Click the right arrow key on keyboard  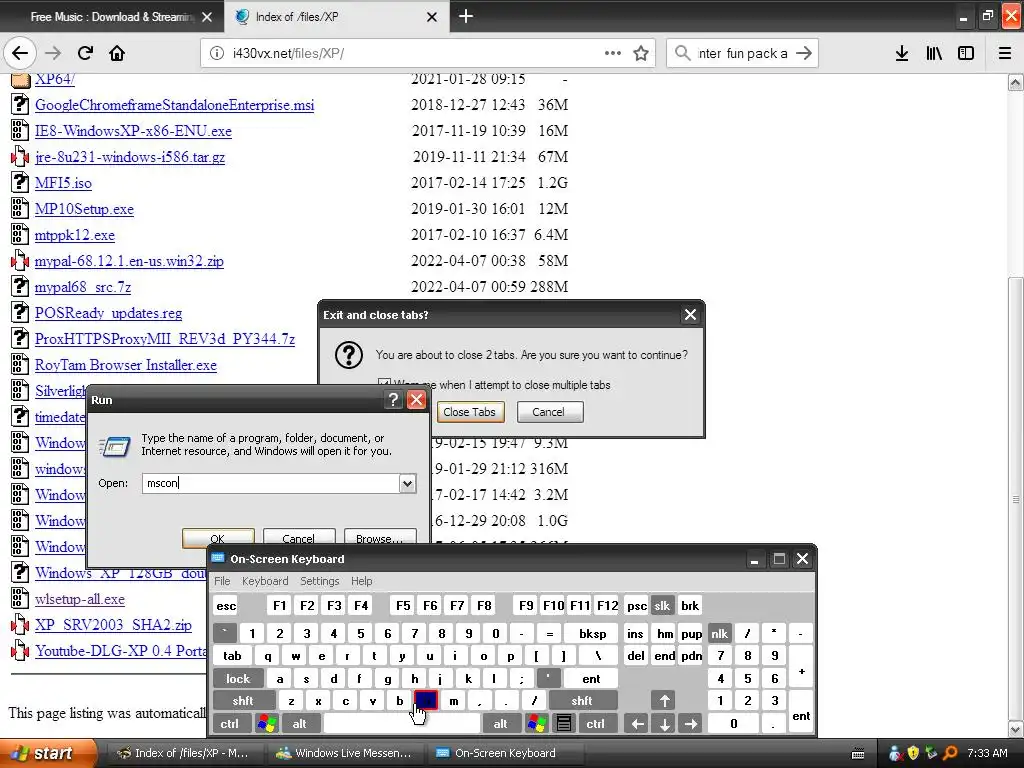pos(691,724)
